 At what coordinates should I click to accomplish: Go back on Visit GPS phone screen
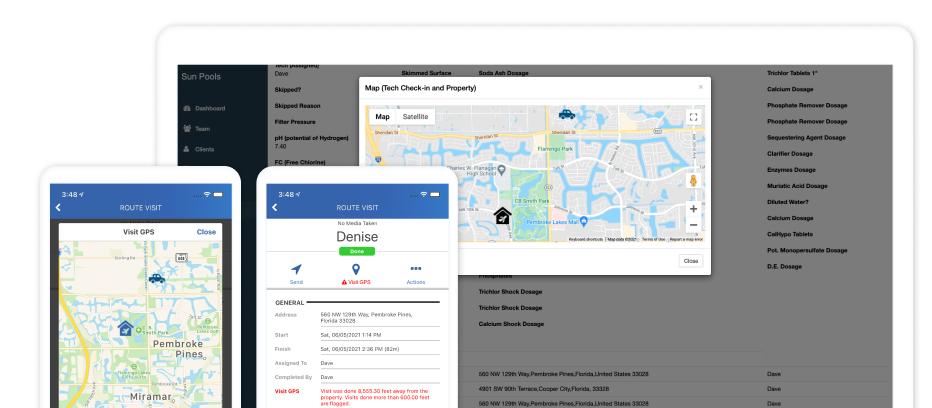58,208
